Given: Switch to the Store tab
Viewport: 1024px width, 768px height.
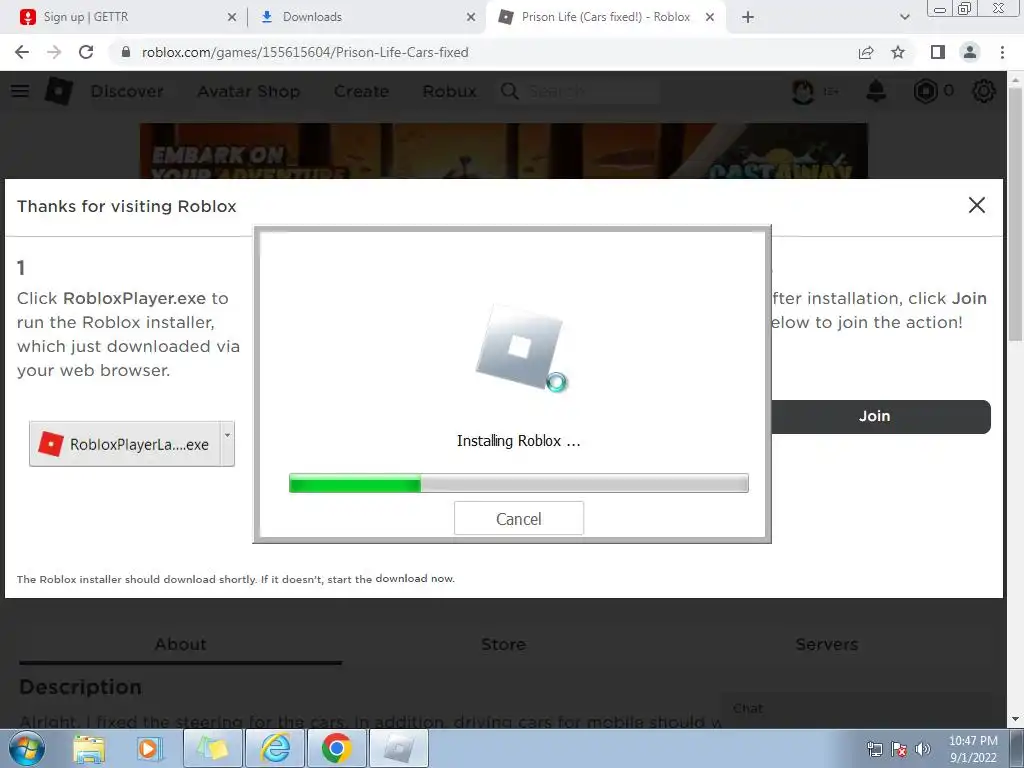Looking at the screenshot, I should click(x=504, y=645).
